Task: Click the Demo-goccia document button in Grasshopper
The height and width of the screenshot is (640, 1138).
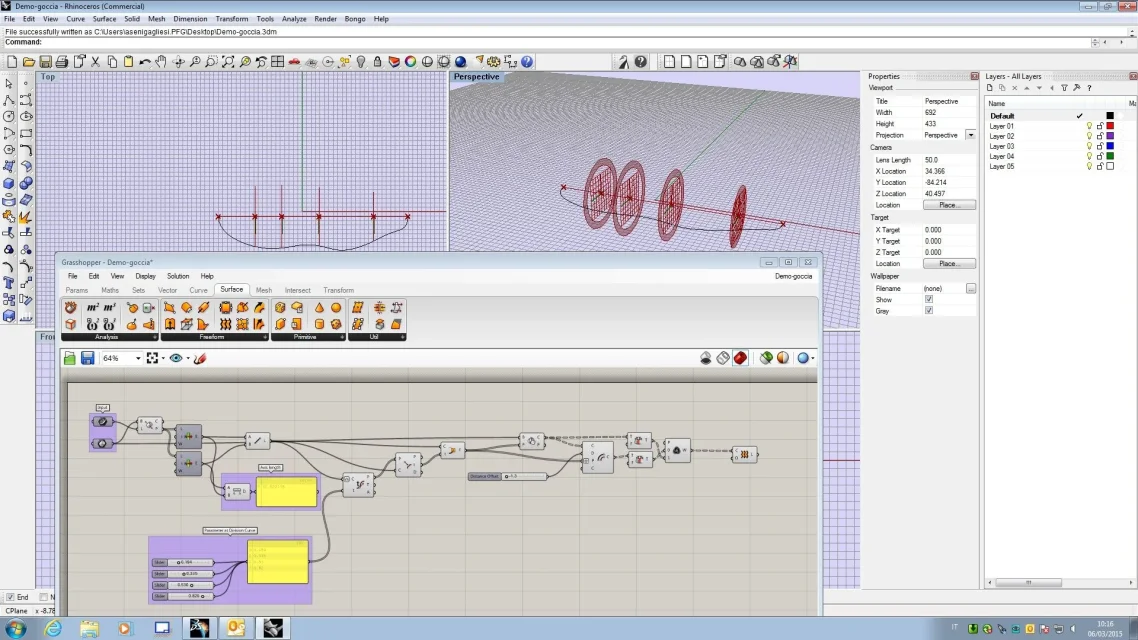Action: pos(793,276)
